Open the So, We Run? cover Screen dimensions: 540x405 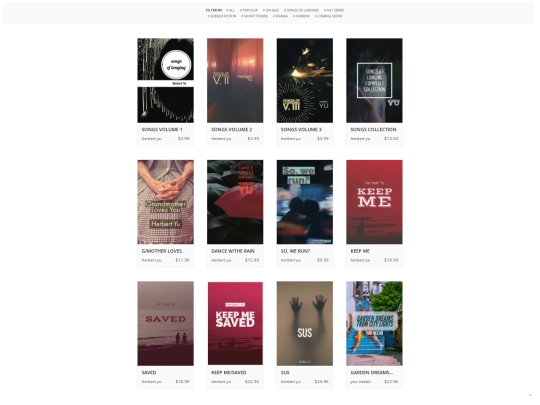[305, 202]
